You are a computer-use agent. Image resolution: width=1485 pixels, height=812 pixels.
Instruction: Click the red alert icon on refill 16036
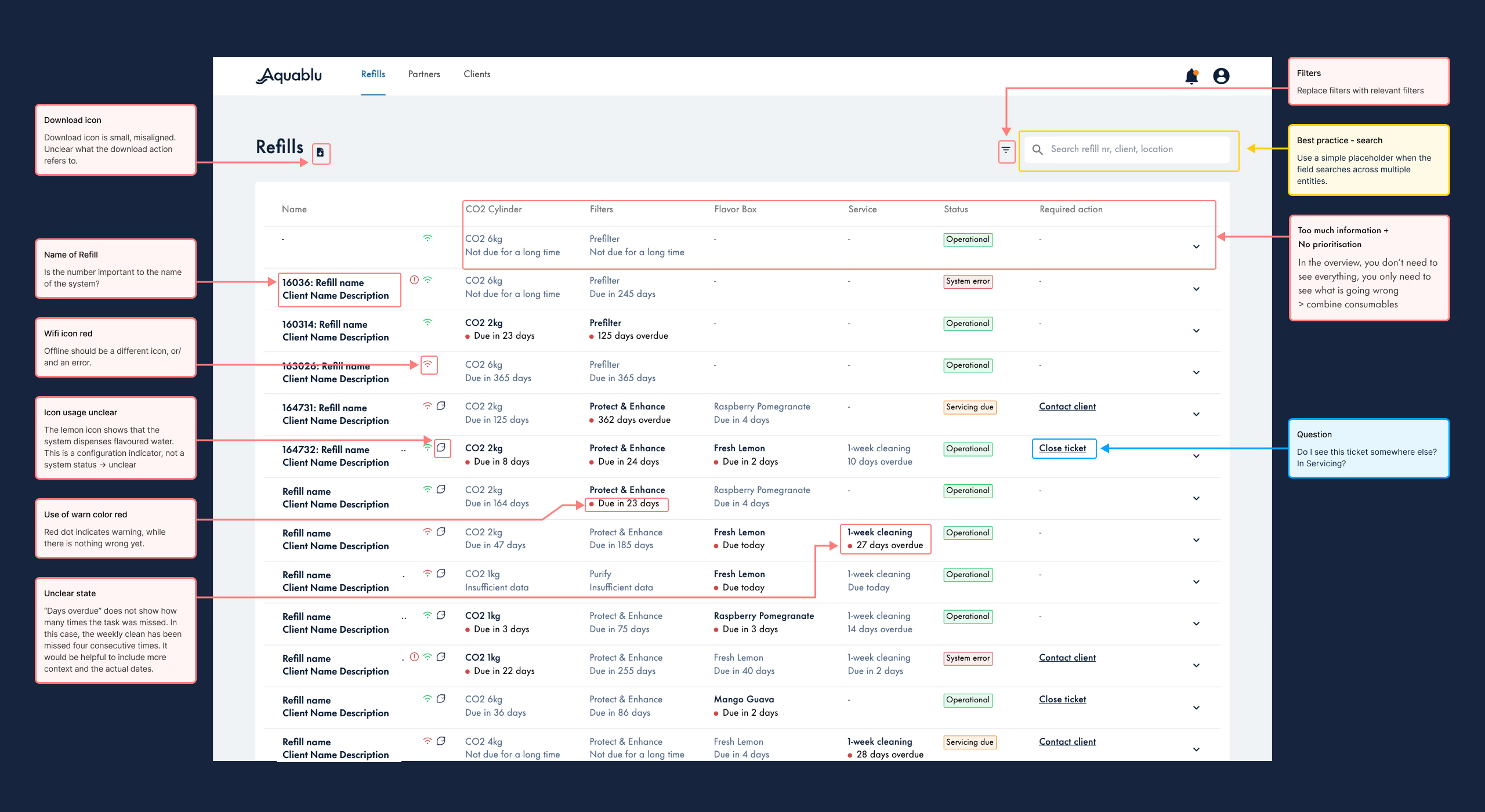point(414,280)
